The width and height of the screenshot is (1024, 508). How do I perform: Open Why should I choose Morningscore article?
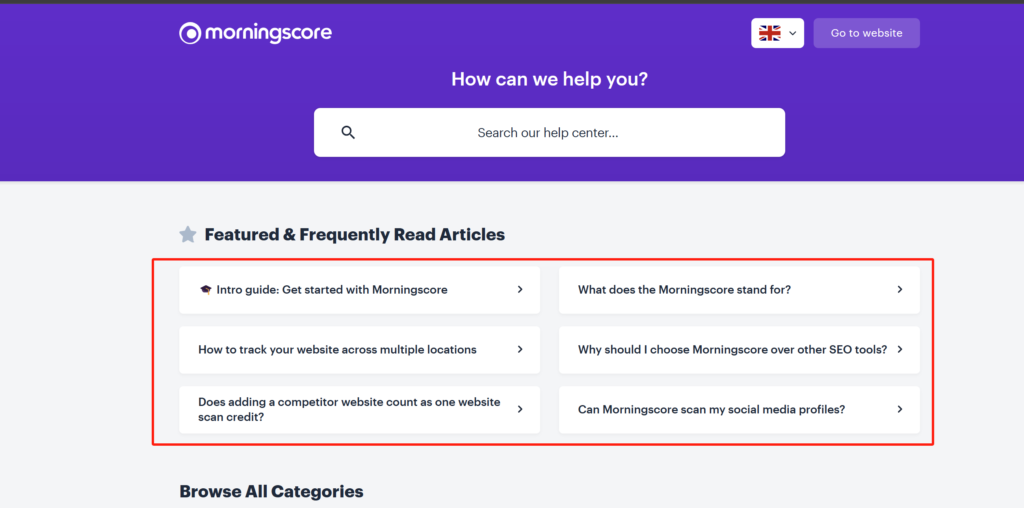tap(739, 350)
